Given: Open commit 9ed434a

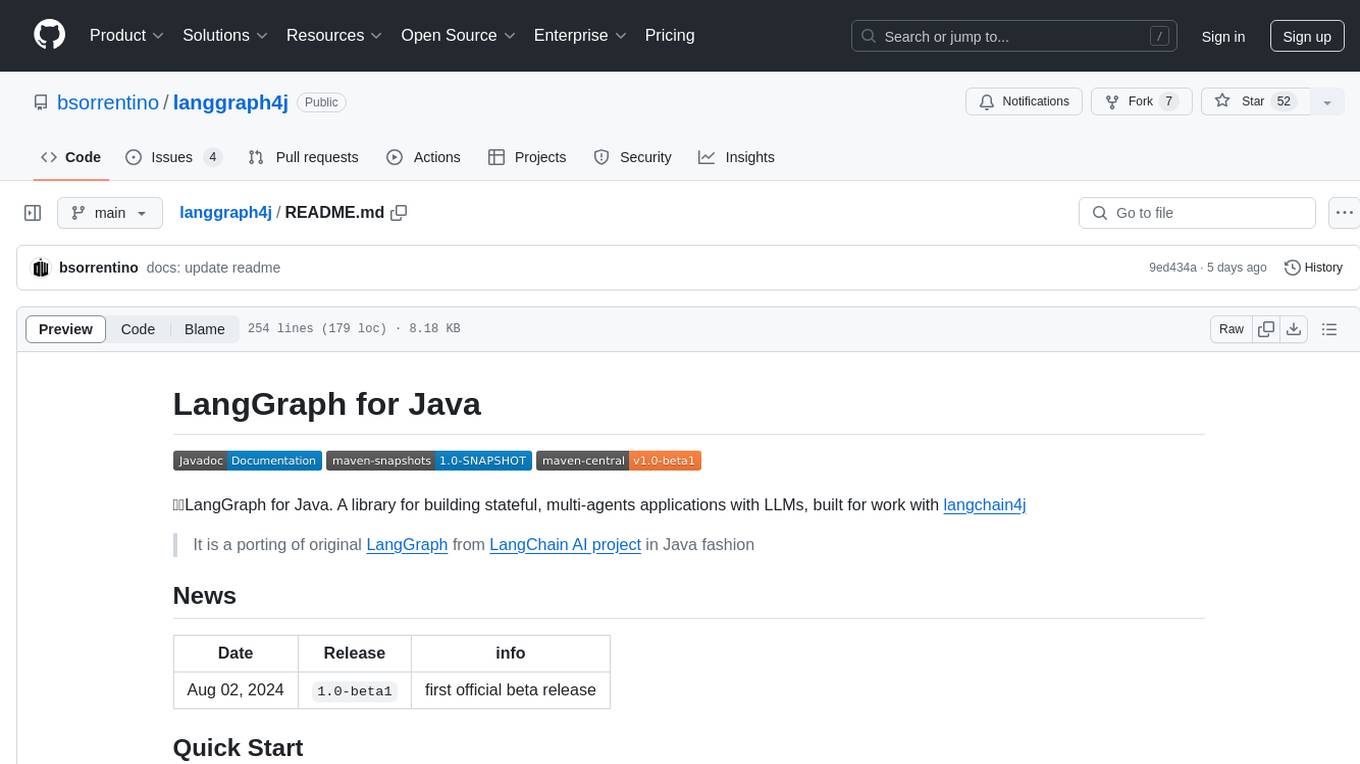Looking at the screenshot, I should (1173, 268).
